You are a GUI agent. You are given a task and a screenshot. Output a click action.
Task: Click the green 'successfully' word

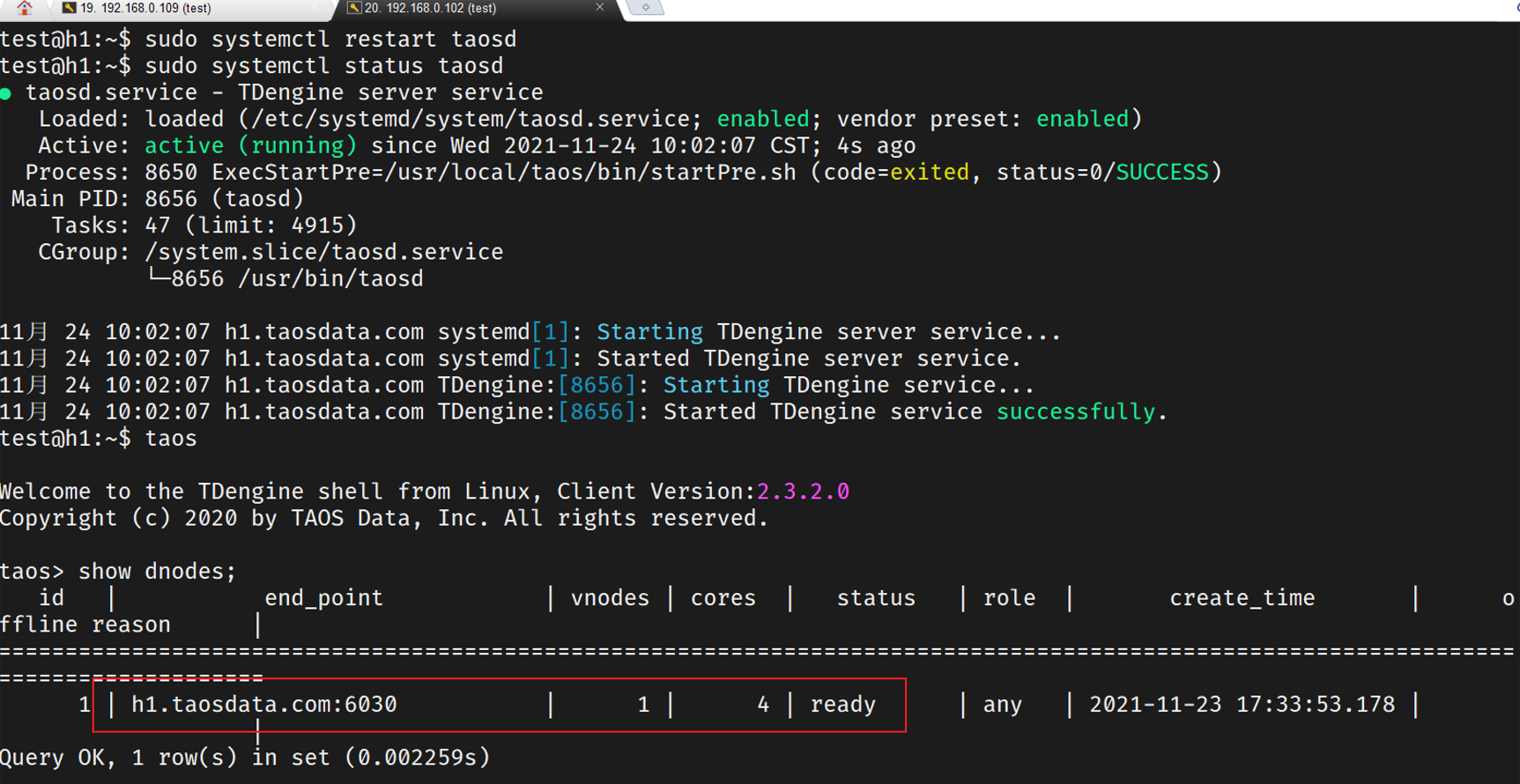(1076, 411)
